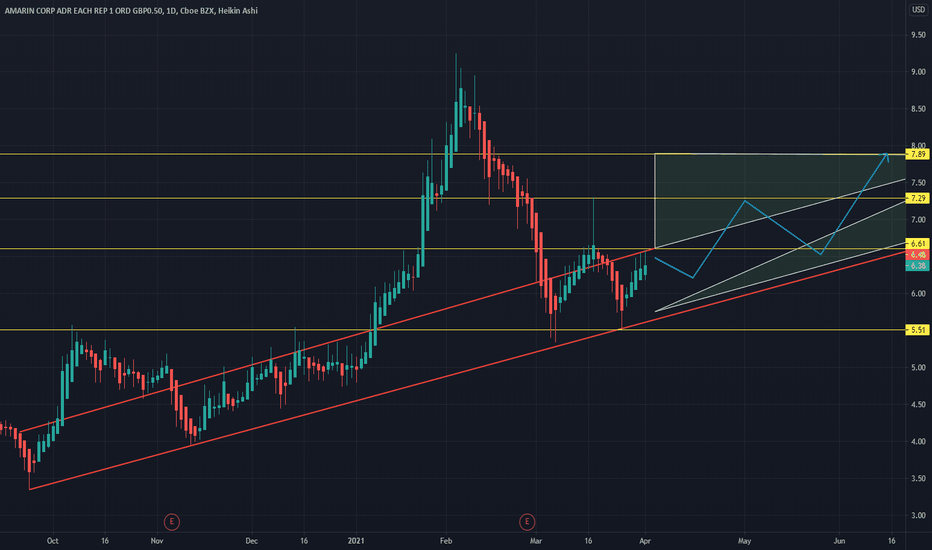Click the May date axis label
The image size is (932, 550).
click(x=744, y=541)
